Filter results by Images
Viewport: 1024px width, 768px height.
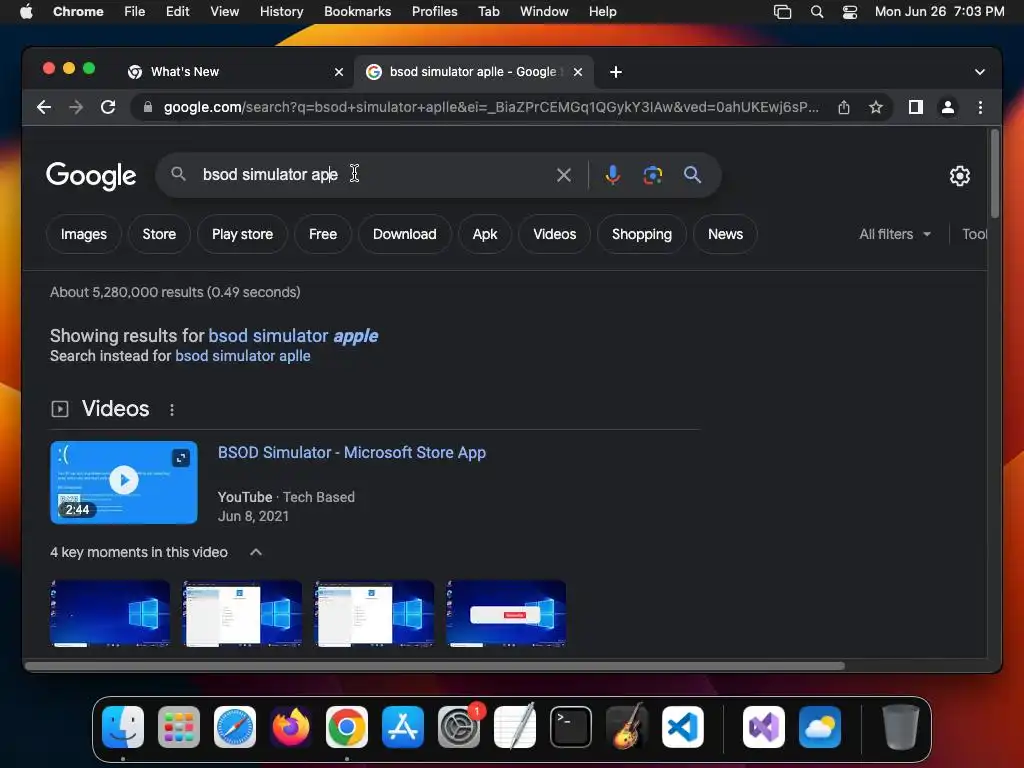coord(84,234)
